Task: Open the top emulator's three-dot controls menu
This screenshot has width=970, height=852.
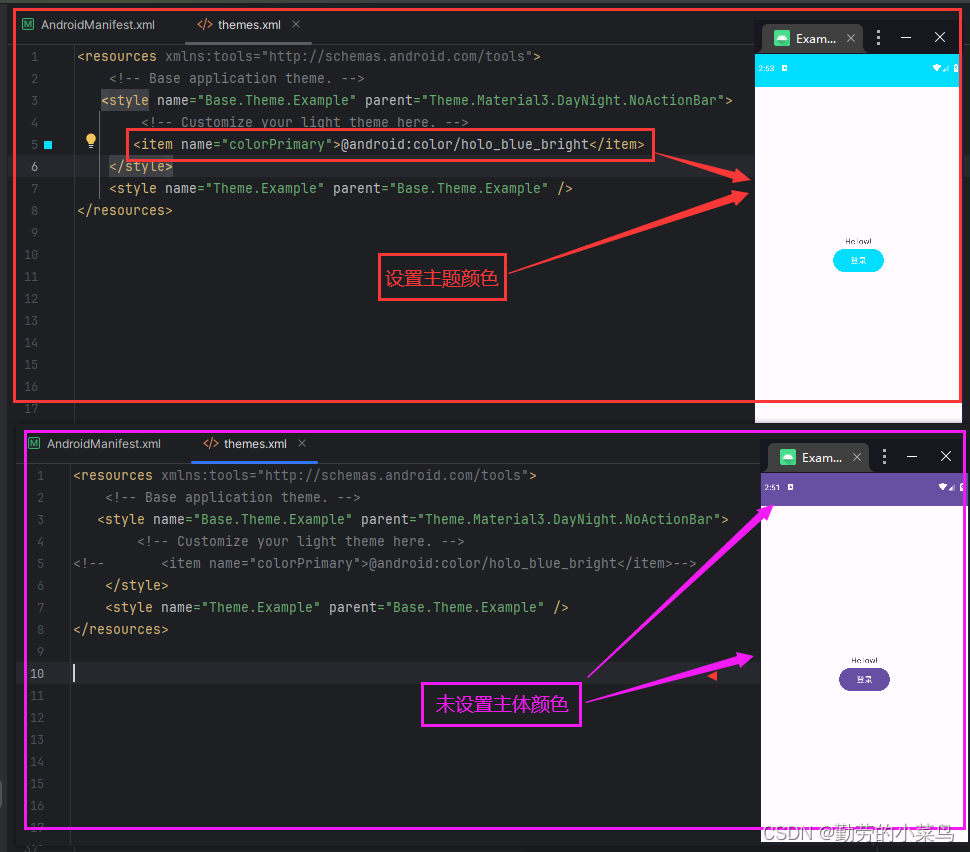Action: [878, 37]
